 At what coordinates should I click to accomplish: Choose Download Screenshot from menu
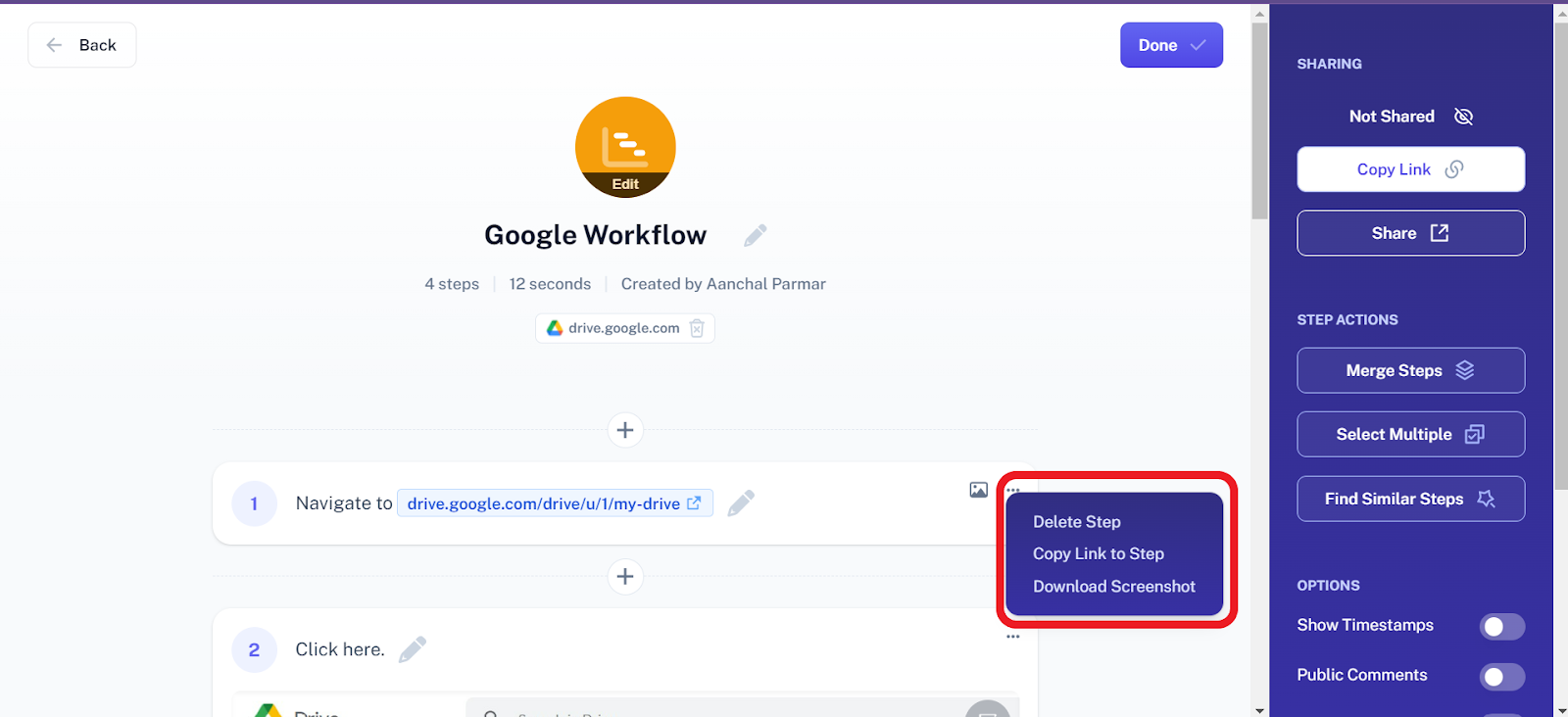click(x=1113, y=586)
